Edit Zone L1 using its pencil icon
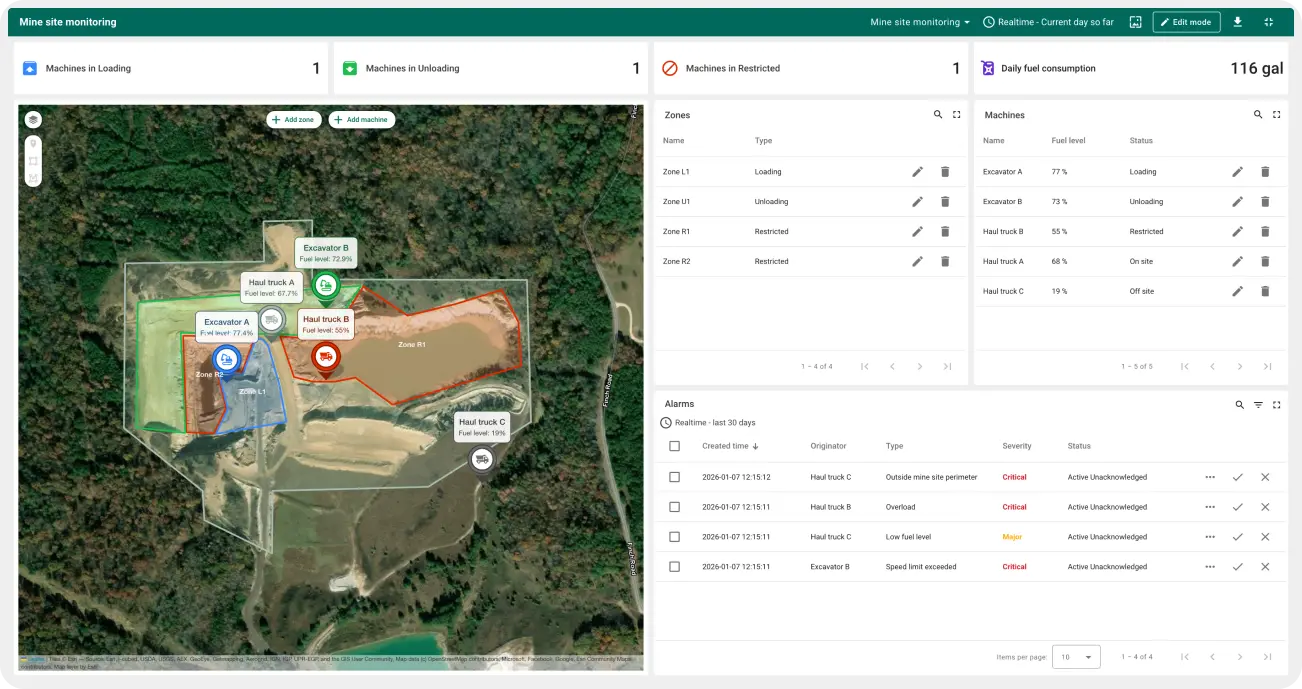This screenshot has height=689, width=1302. pyautogui.click(x=917, y=171)
